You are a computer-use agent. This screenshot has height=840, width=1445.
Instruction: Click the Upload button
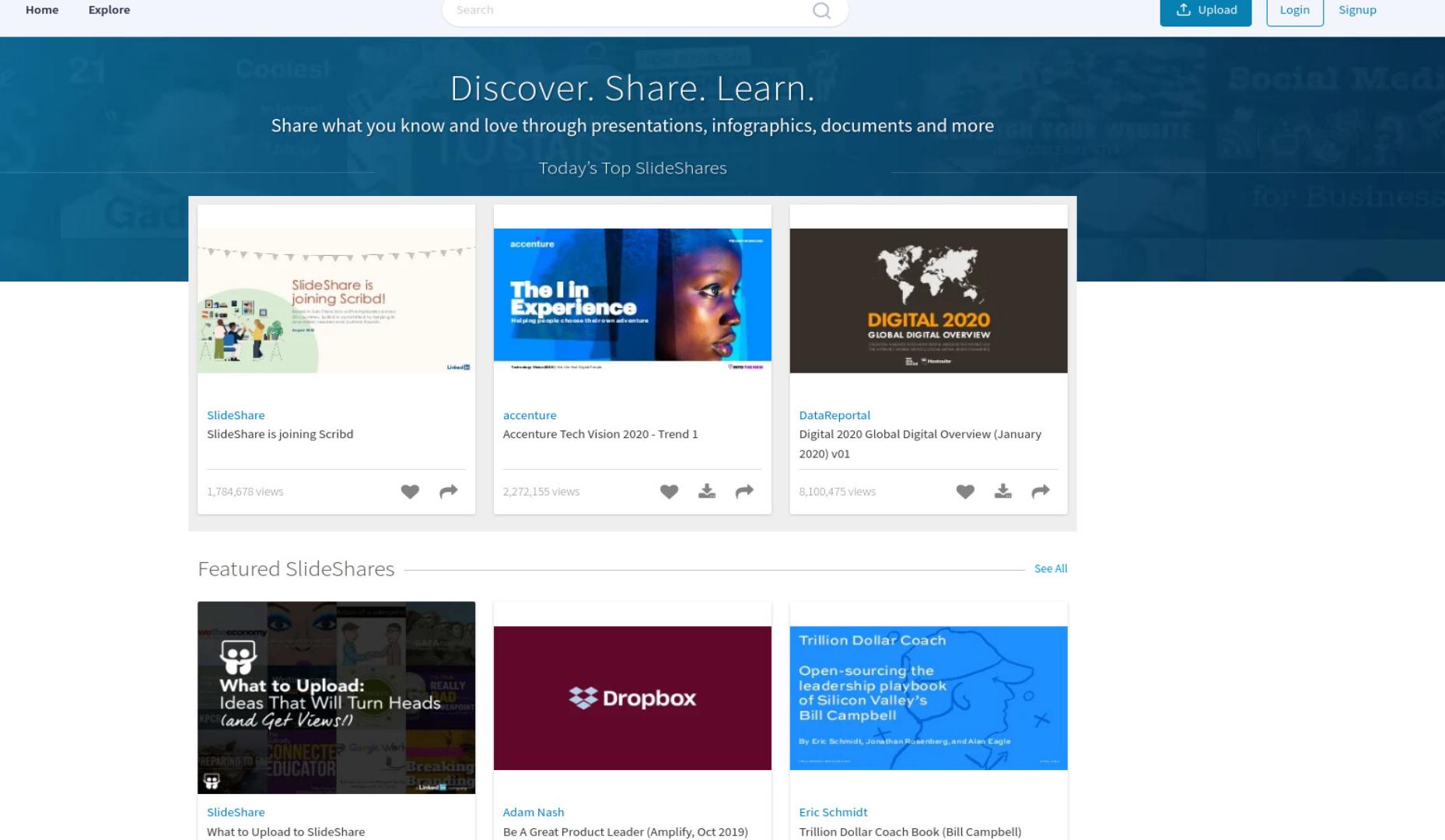1205,11
